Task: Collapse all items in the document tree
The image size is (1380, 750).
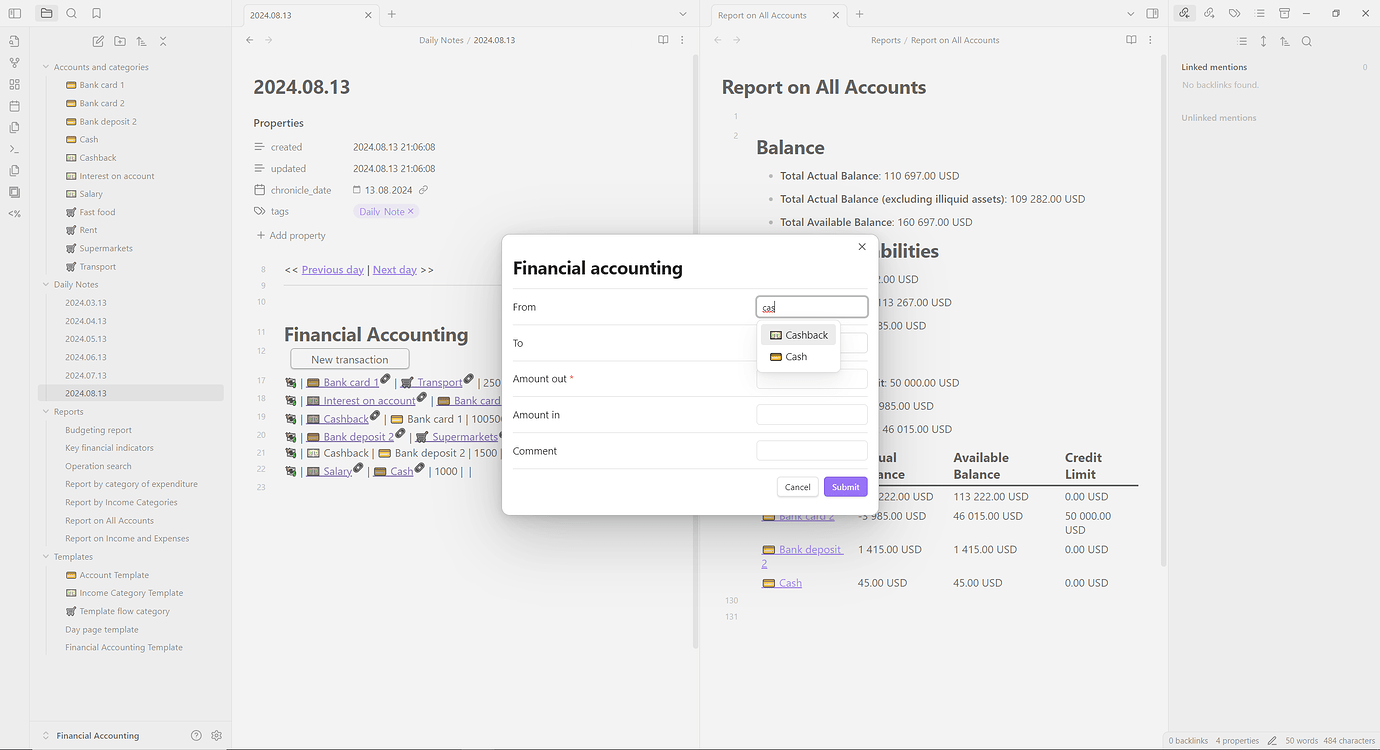Action: [163, 41]
